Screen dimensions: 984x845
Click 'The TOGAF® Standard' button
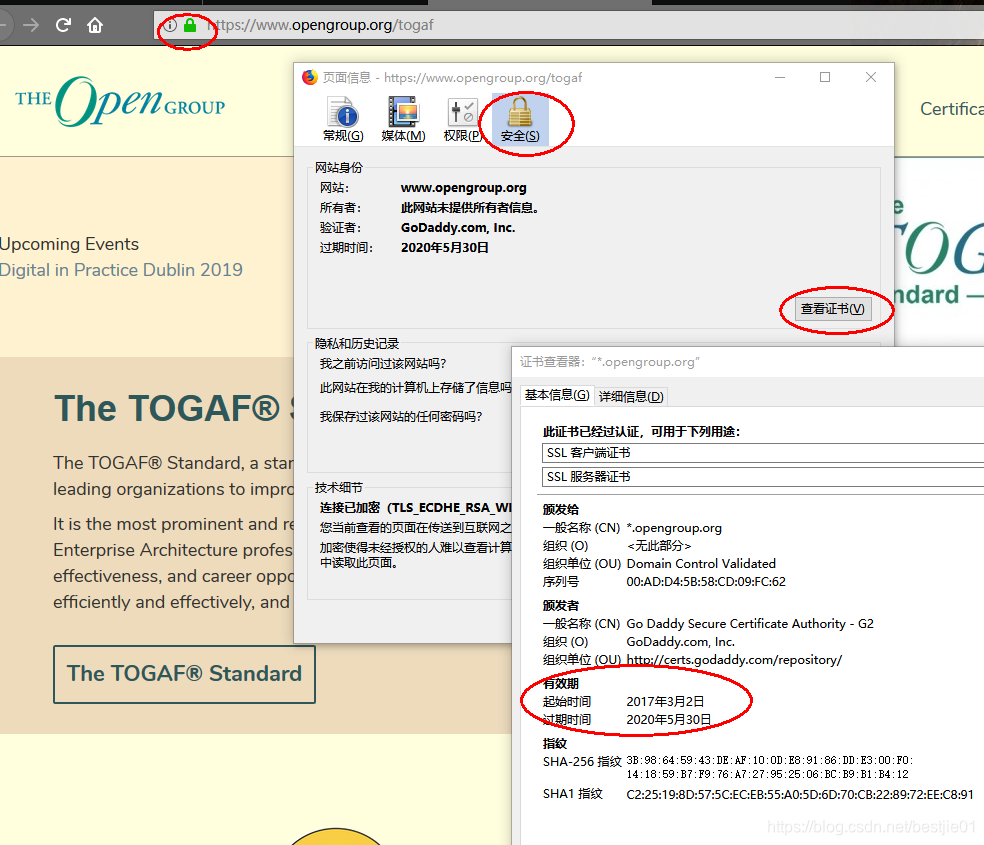tap(184, 674)
